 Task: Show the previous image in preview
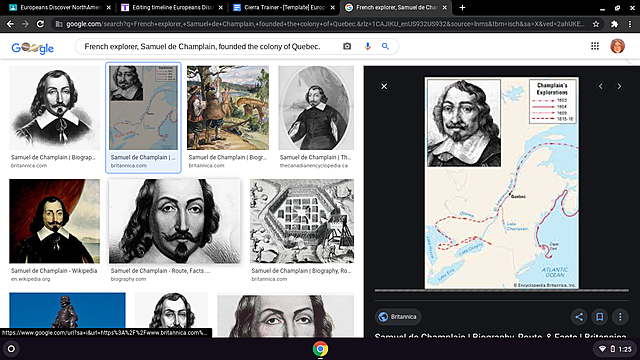click(x=600, y=86)
